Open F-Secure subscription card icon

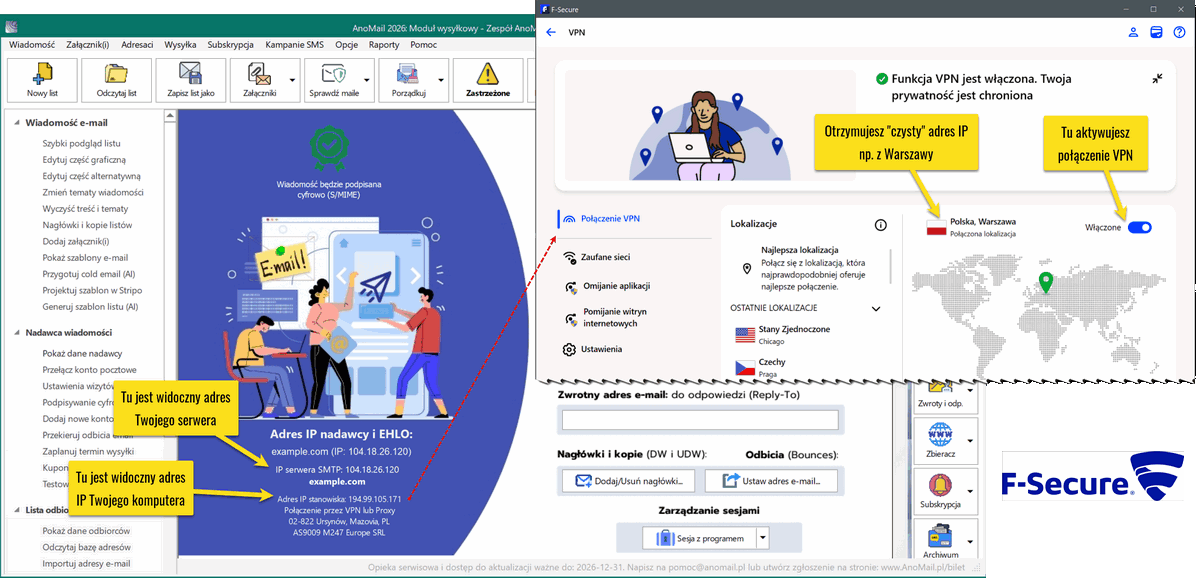pos(1156,32)
